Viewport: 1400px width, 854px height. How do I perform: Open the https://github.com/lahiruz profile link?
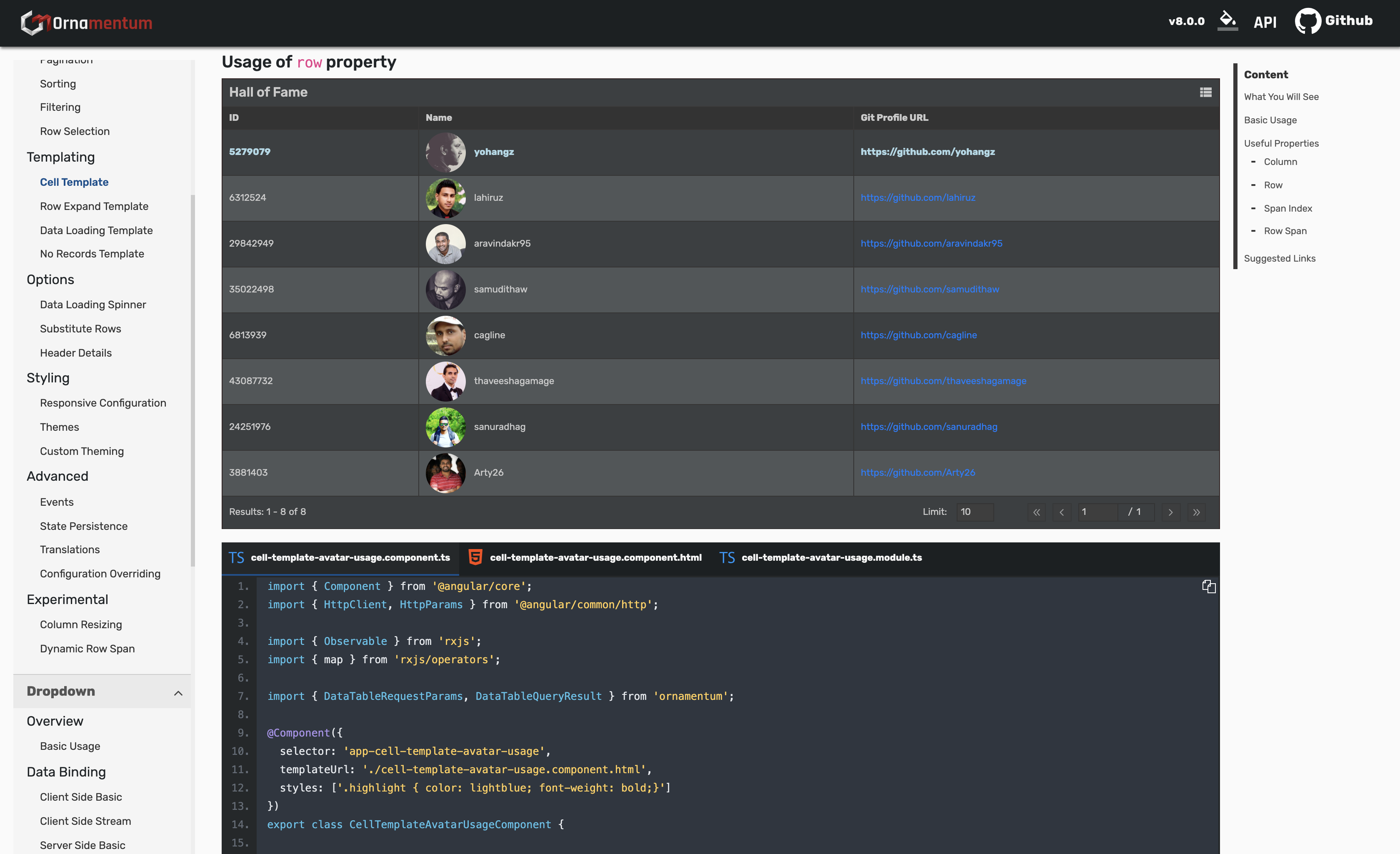pyautogui.click(x=917, y=198)
